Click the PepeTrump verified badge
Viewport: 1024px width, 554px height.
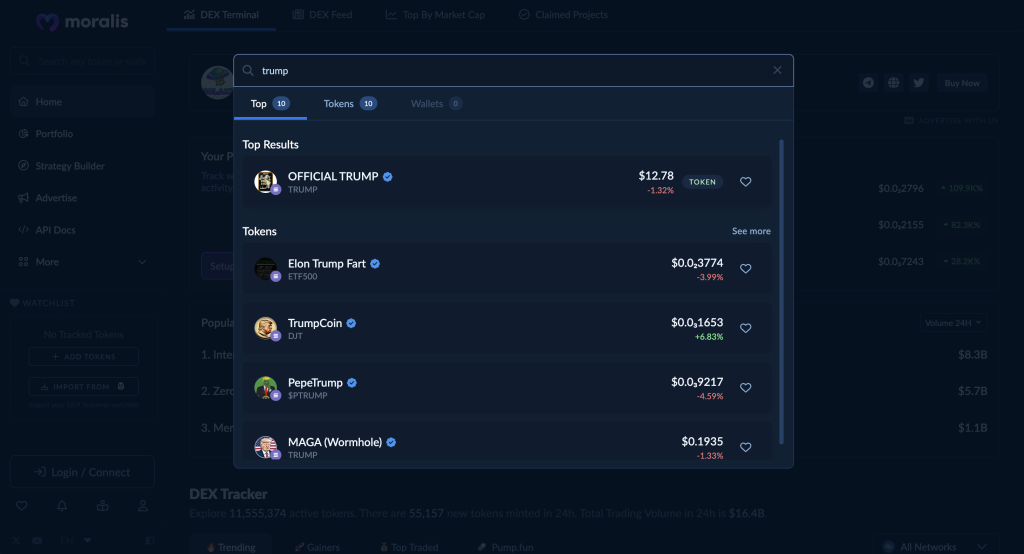tap(352, 383)
